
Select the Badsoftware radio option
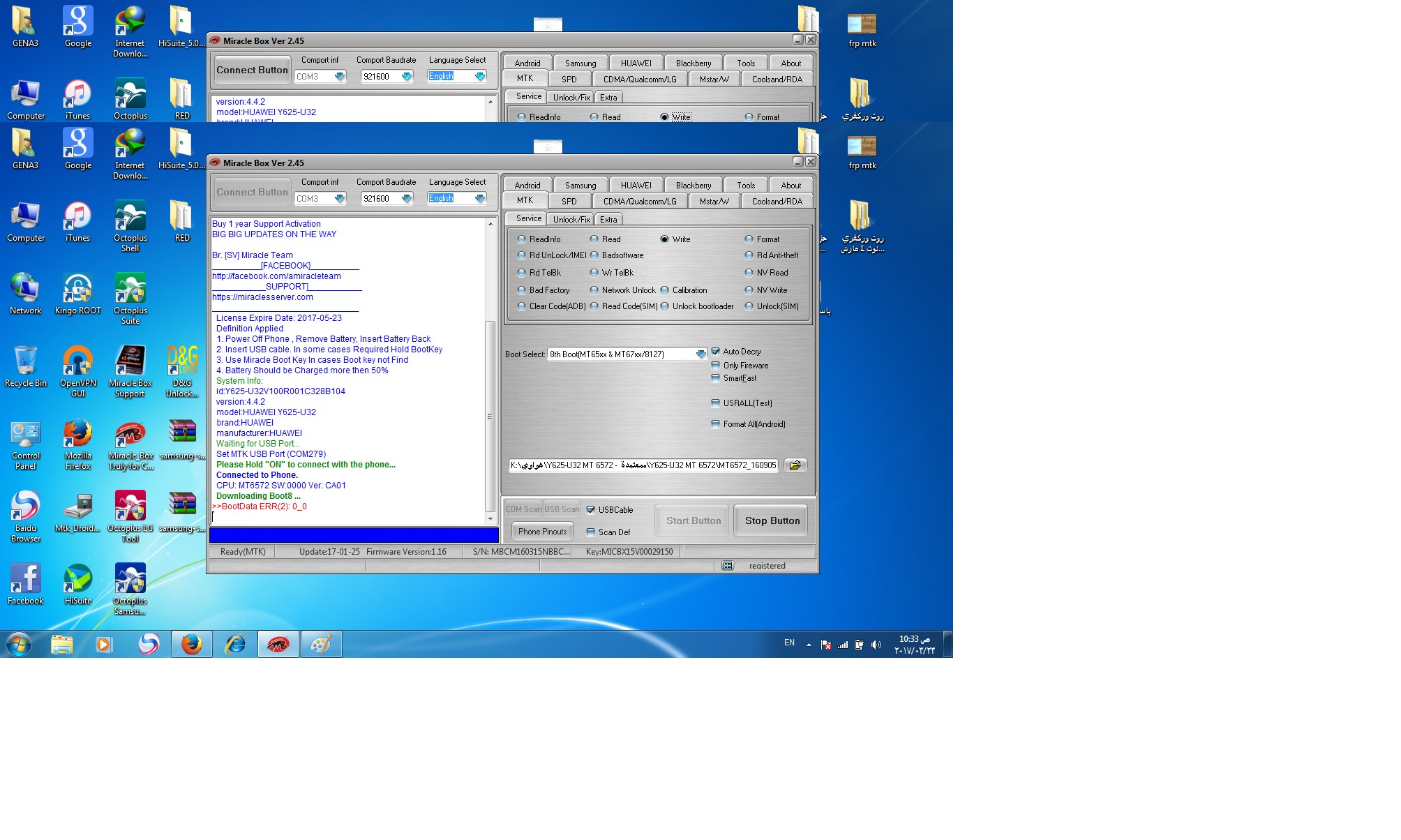[617, 255]
